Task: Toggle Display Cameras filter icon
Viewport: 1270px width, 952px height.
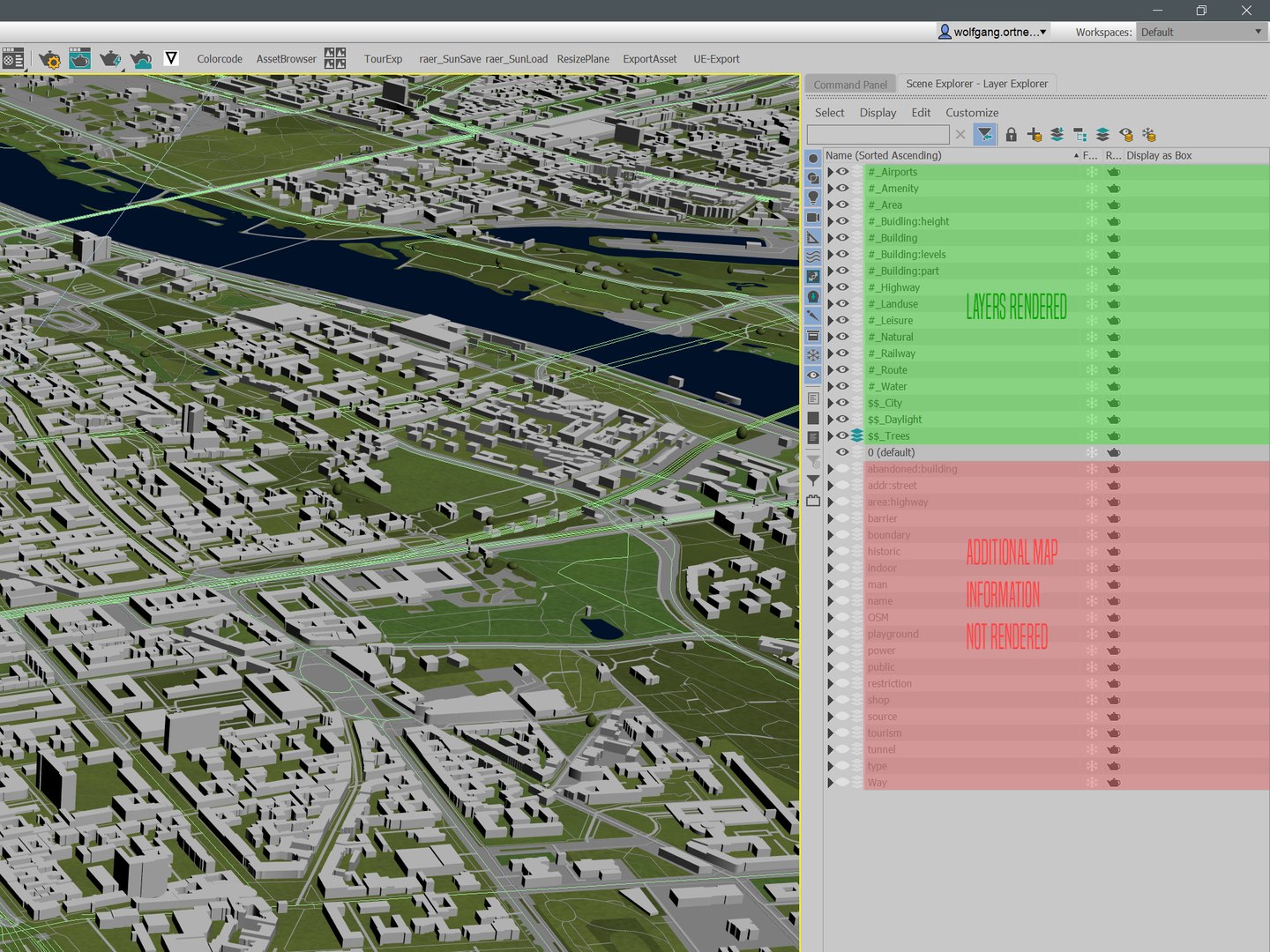Action: pos(813,218)
